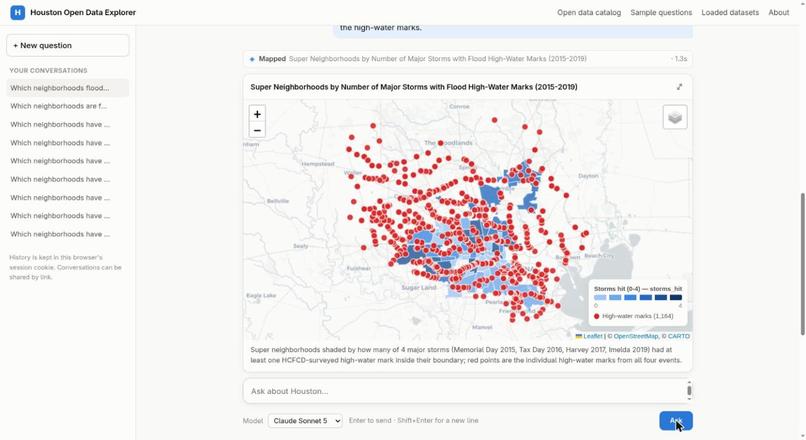806x440 pixels.
Task: Open the OpenStreetMap attribution link
Action: pyautogui.click(x=635, y=336)
